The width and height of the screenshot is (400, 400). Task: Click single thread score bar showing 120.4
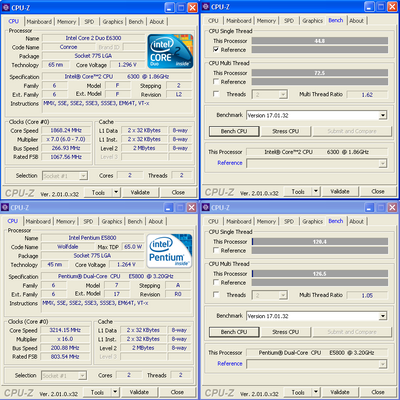(320, 241)
